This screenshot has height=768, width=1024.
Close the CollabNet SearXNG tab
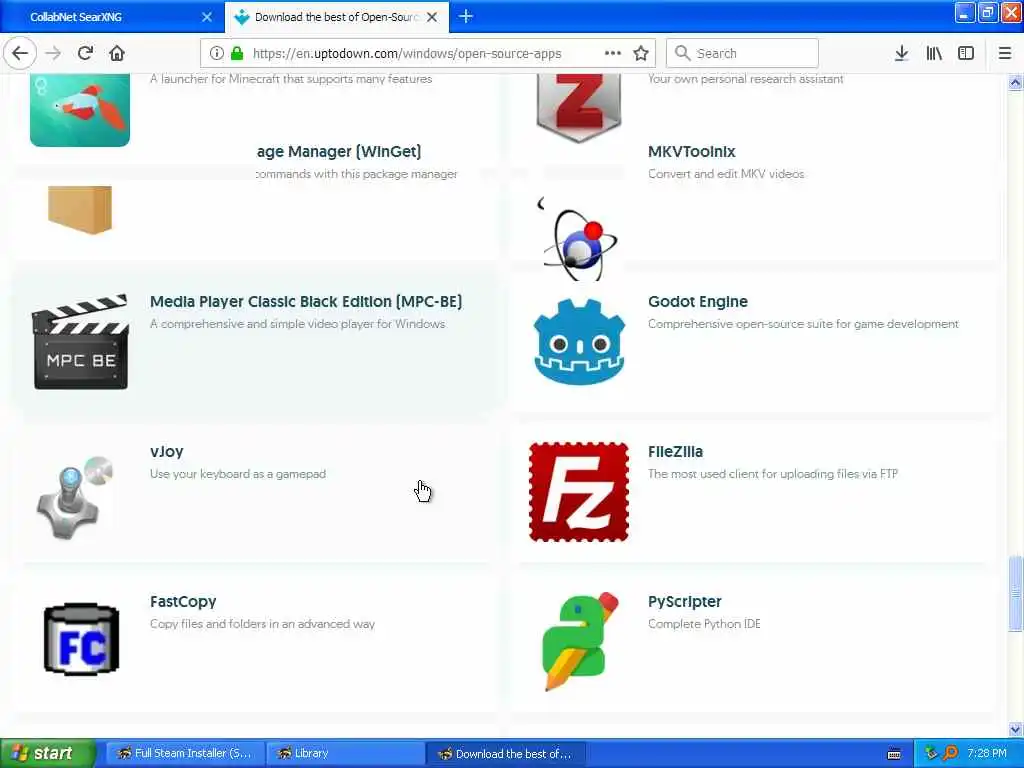pyautogui.click(x=207, y=17)
